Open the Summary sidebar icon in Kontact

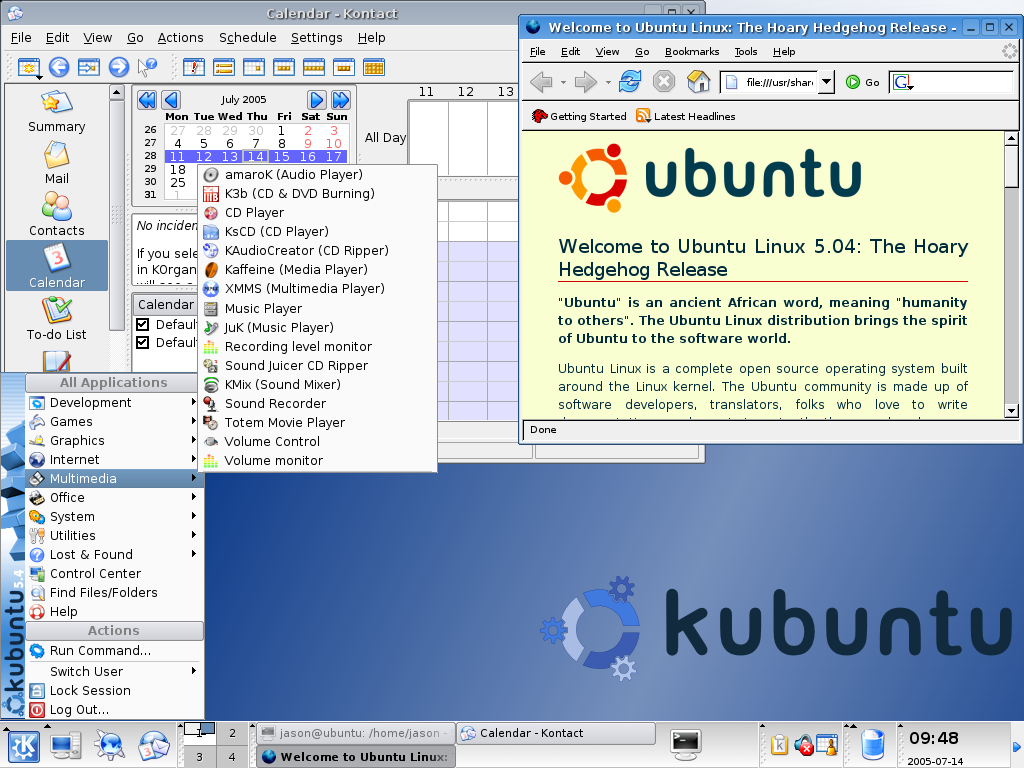(57, 112)
